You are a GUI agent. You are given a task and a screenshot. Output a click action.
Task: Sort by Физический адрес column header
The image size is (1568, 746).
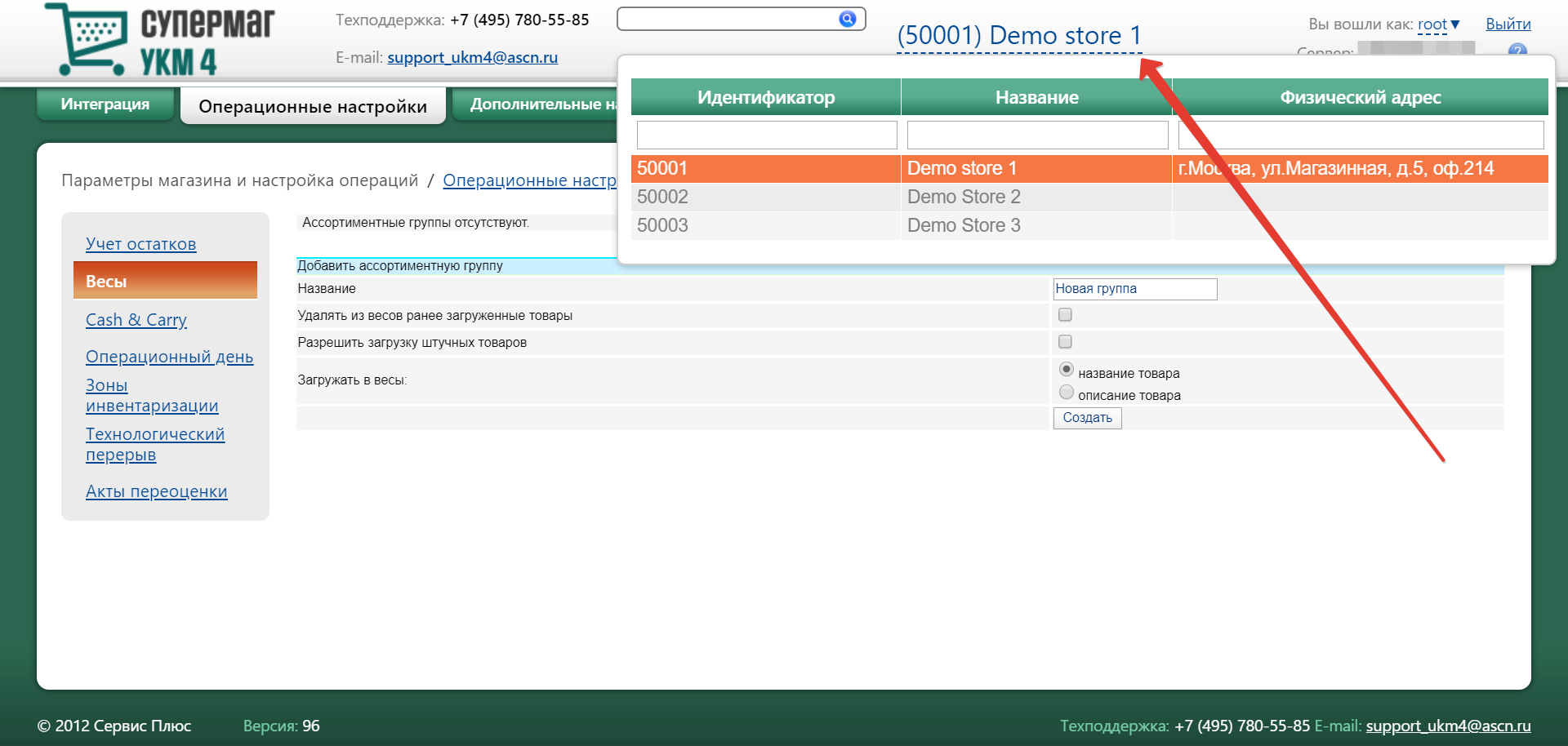[1360, 98]
